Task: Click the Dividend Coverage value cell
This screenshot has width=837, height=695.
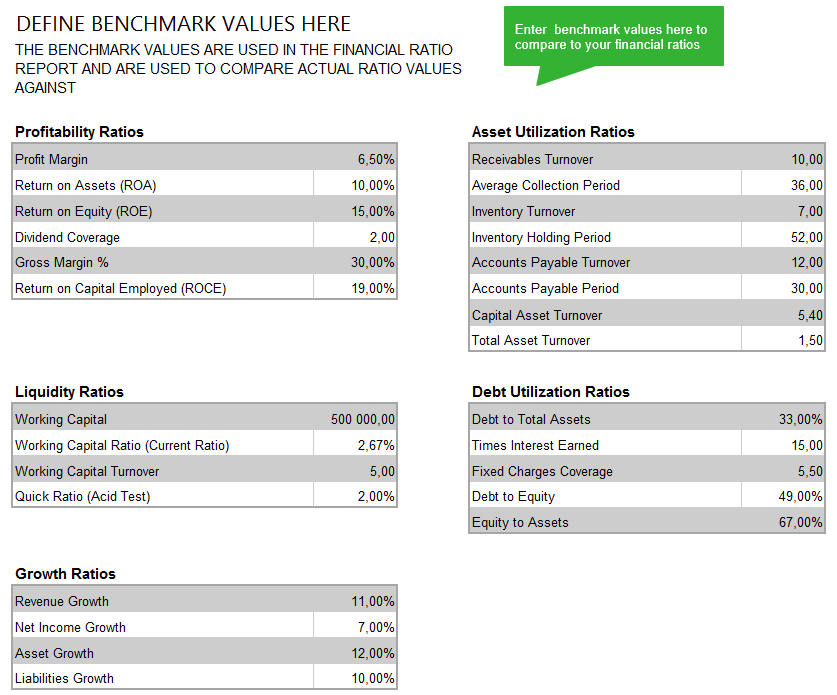Action: pyautogui.click(x=356, y=237)
